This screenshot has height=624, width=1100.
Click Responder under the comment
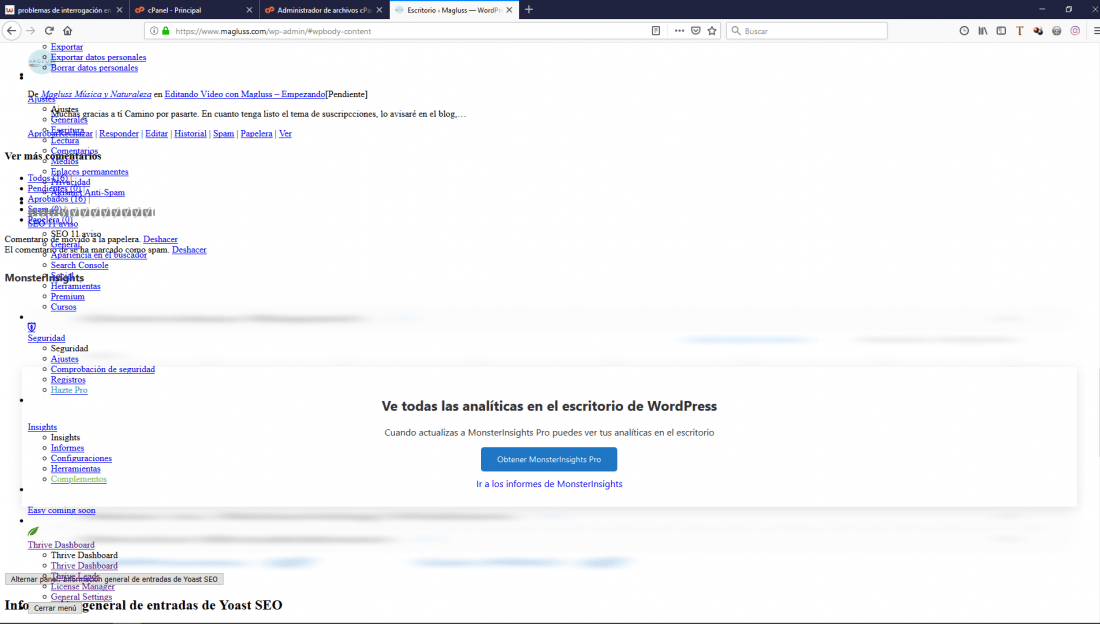(x=119, y=133)
